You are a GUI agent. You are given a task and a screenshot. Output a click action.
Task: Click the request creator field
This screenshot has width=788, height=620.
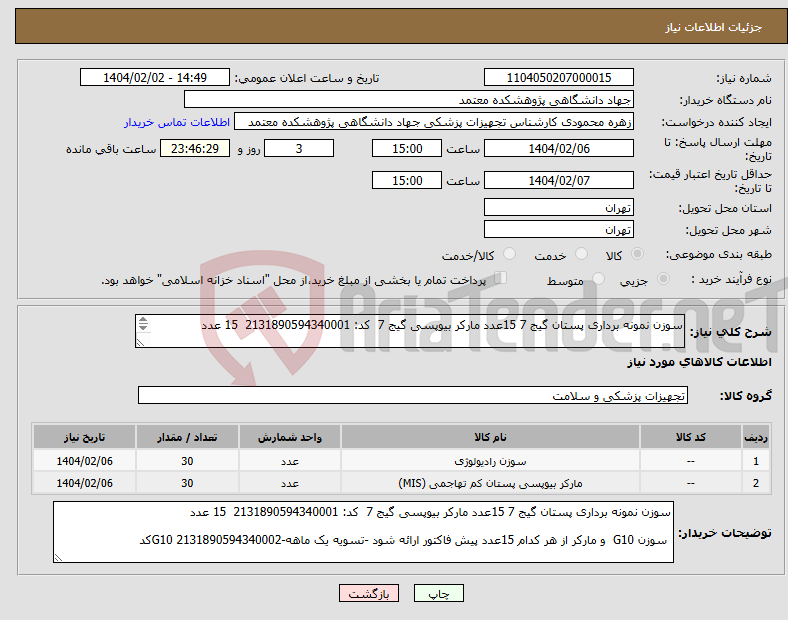[434, 122]
